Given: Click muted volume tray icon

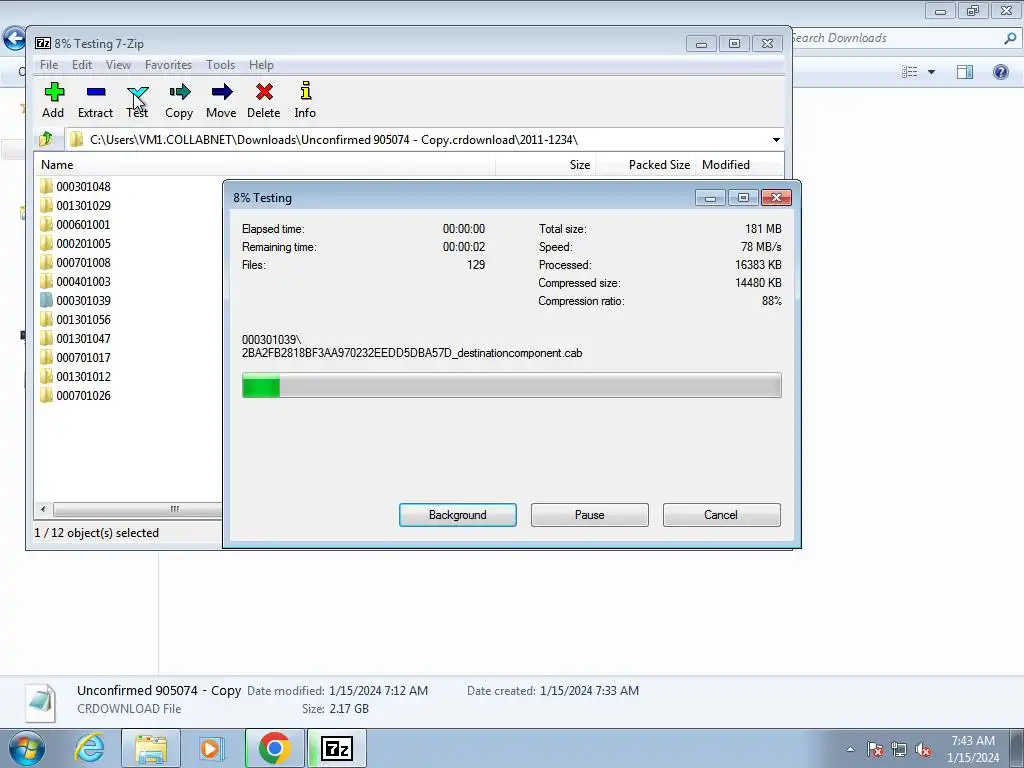Looking at the screenshot, I should (x=923, y=749).
